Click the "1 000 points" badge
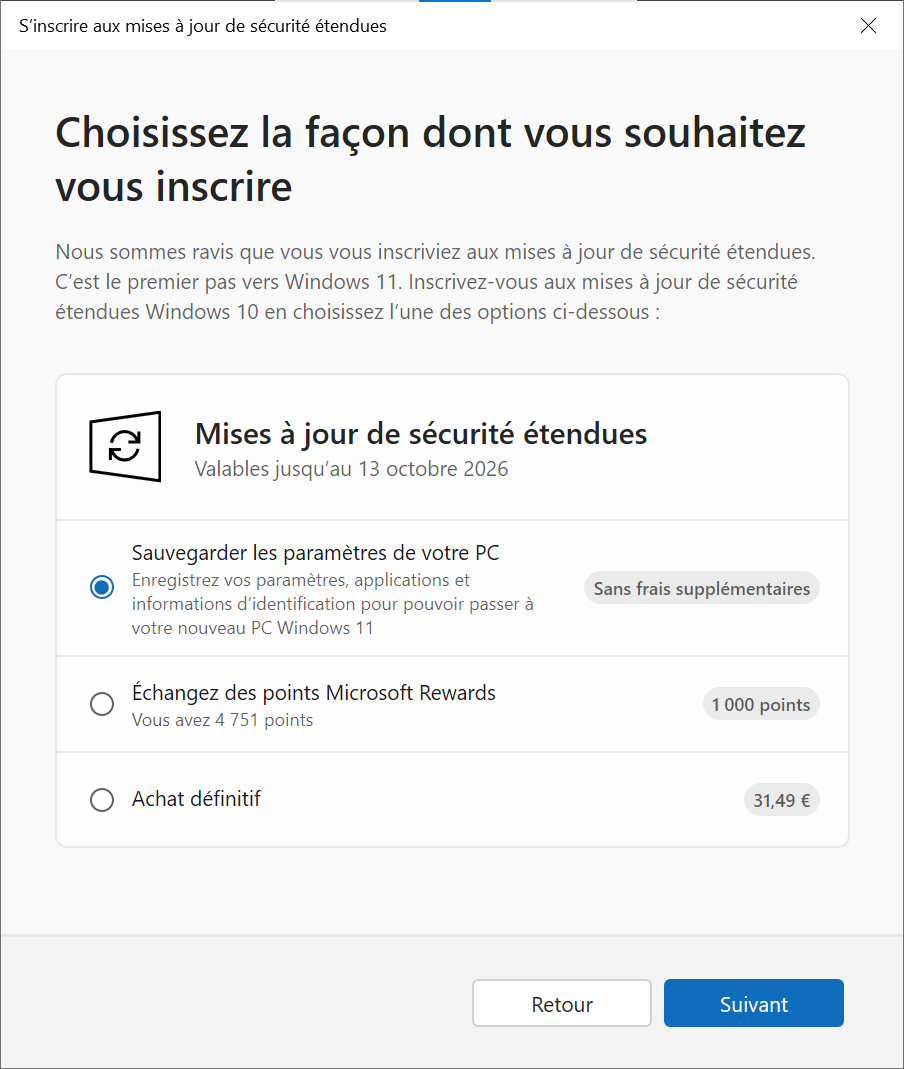The image size is (904, 1069). (x=760, y=704)
